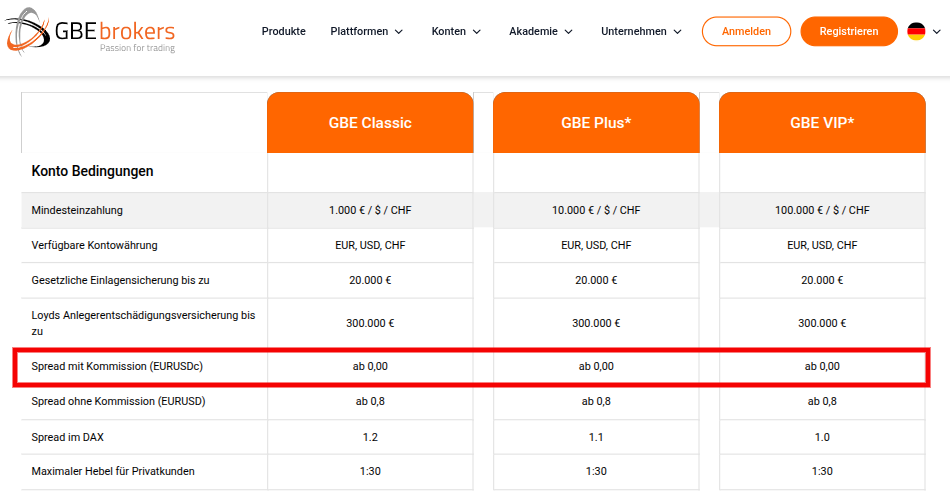Viewport: 950px width, 493px height.
Task: Click 20.000 € under GBE Classic
Action: tap(370, 280)
